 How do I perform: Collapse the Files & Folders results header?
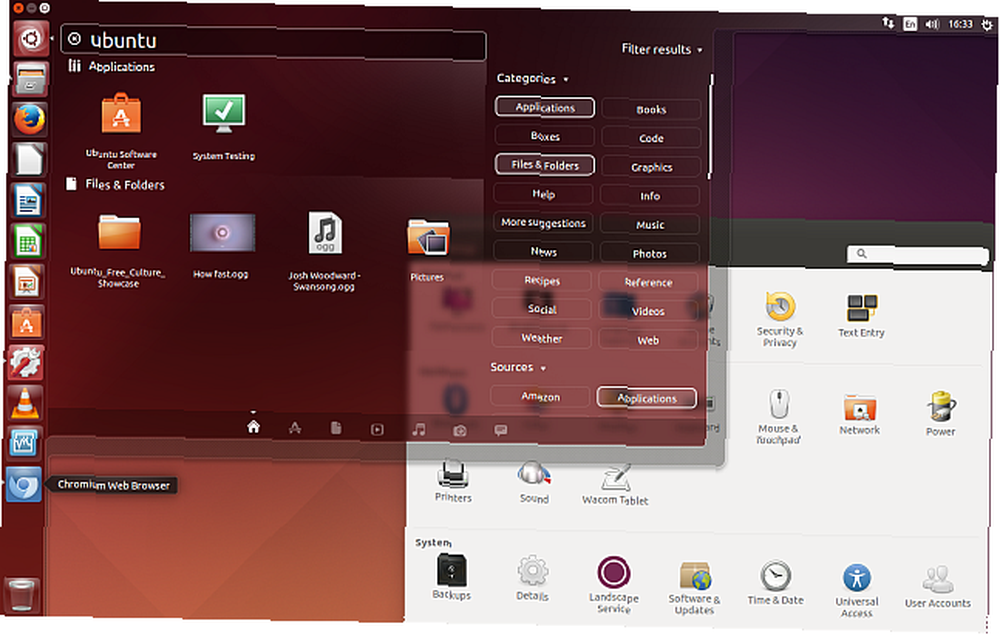click(115, 185)
